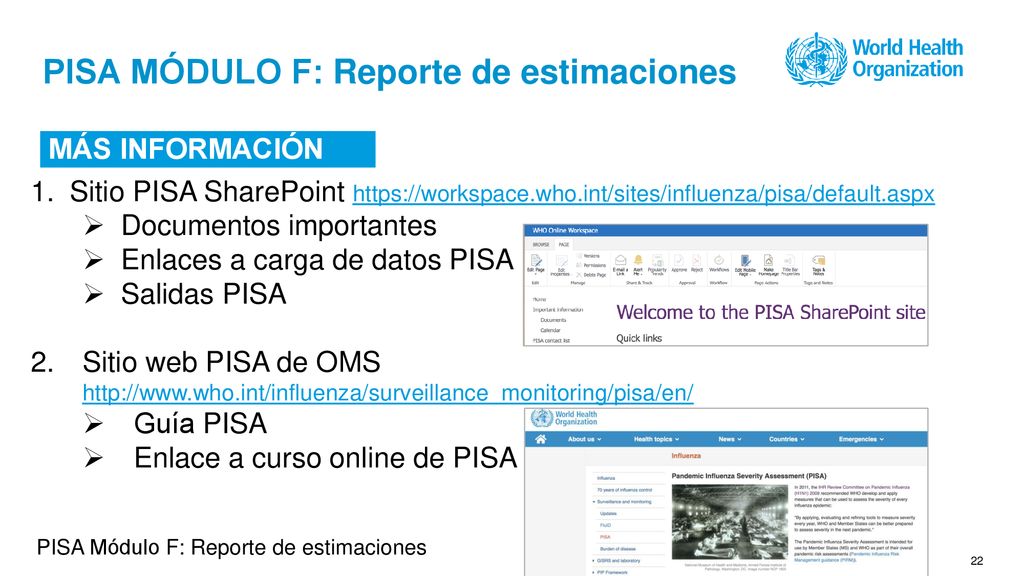Click historical influenza ward photo
Screen dimensions: 1024x576
point(730,522)
